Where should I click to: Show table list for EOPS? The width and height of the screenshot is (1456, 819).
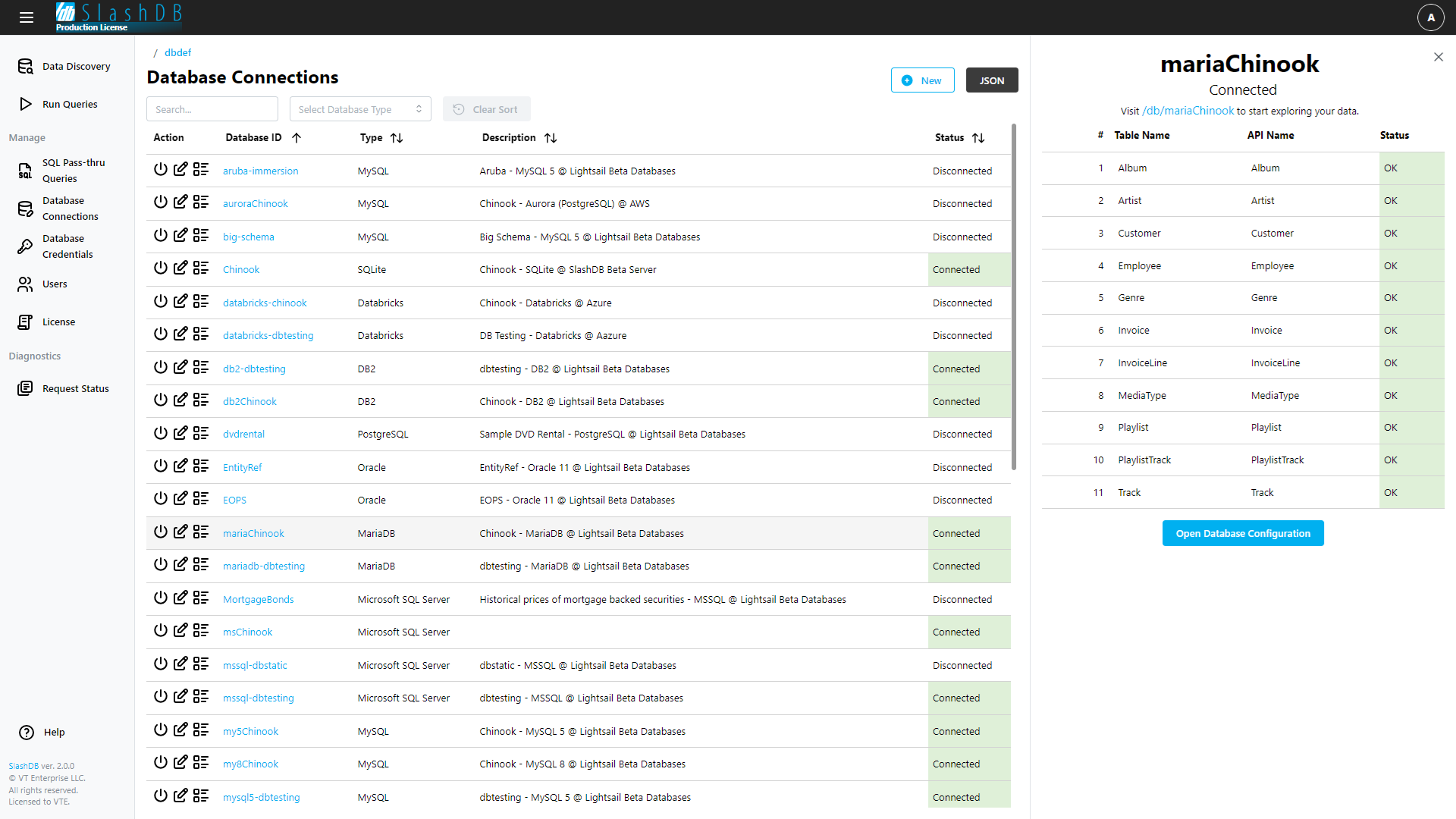pyautogui.click(x=201, y=499)
